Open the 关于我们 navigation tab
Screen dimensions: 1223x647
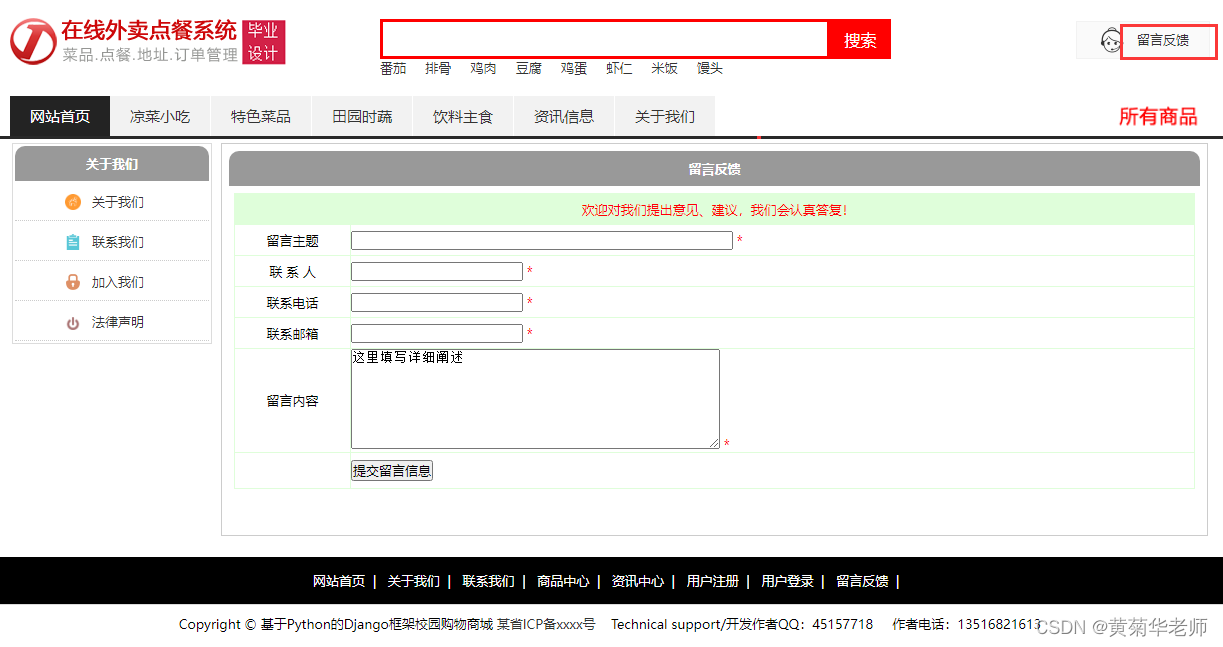click(665, 117)
